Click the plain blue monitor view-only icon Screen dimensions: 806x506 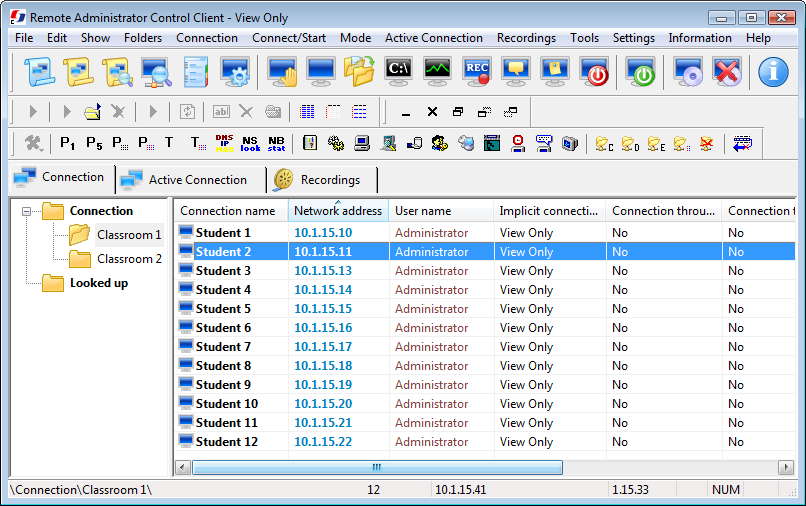[x=321, y=71]
